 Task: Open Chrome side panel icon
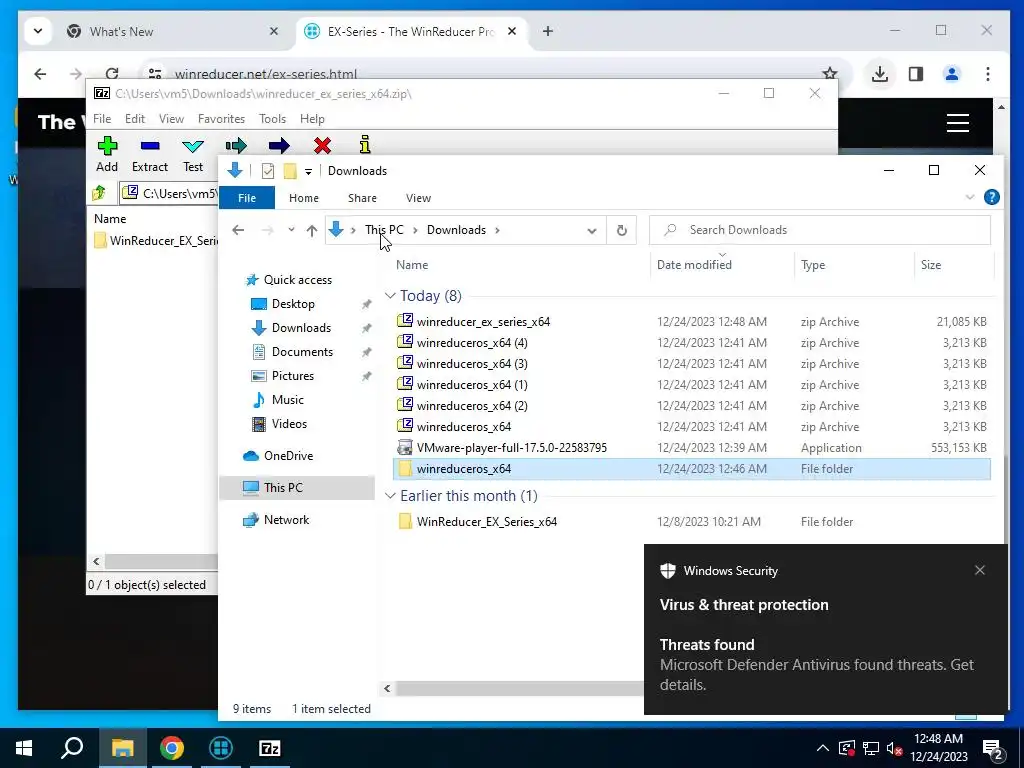coord(916,74)
